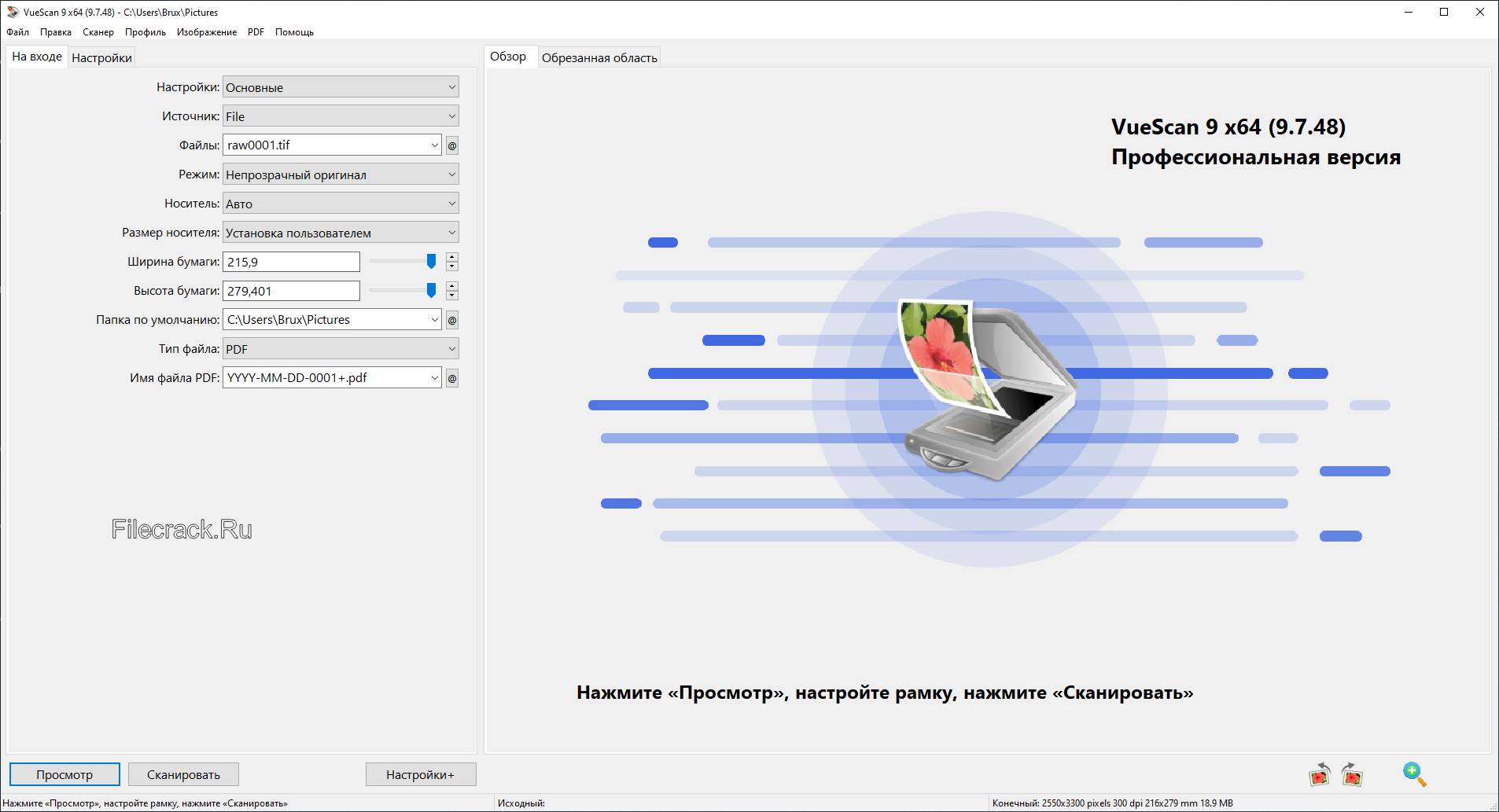This screenshot has height=812, width=1499.
Task: Open extra options with Настройки+ button
Action: (x=421, y=774)
